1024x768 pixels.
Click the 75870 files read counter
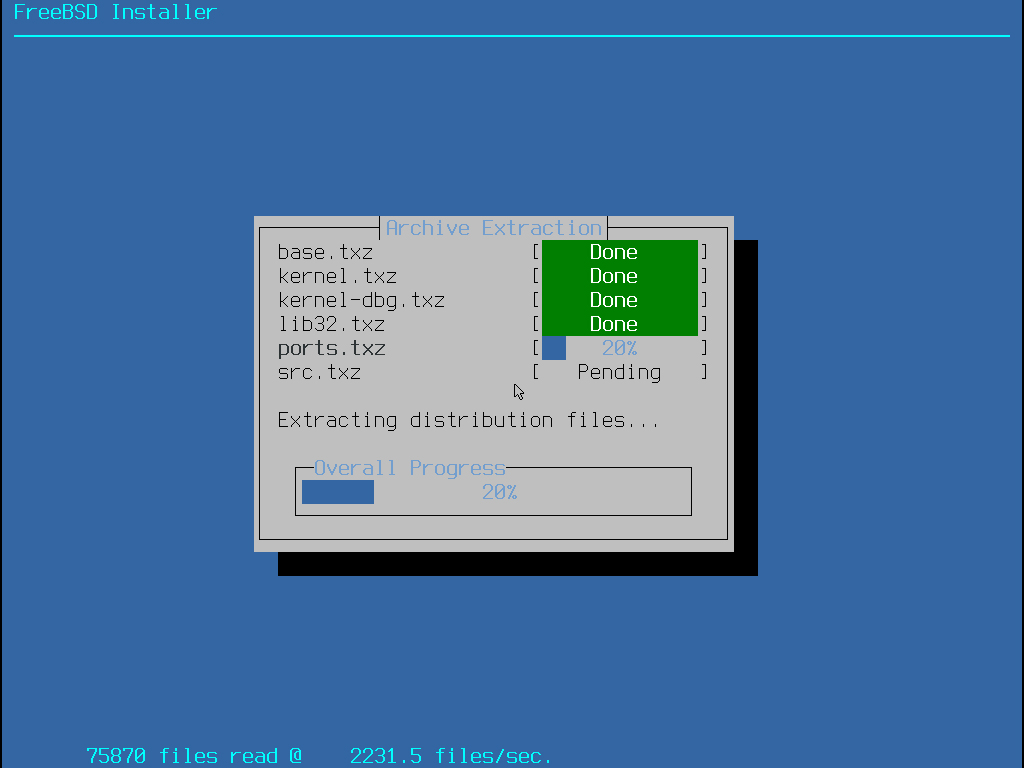click(194, 756)
